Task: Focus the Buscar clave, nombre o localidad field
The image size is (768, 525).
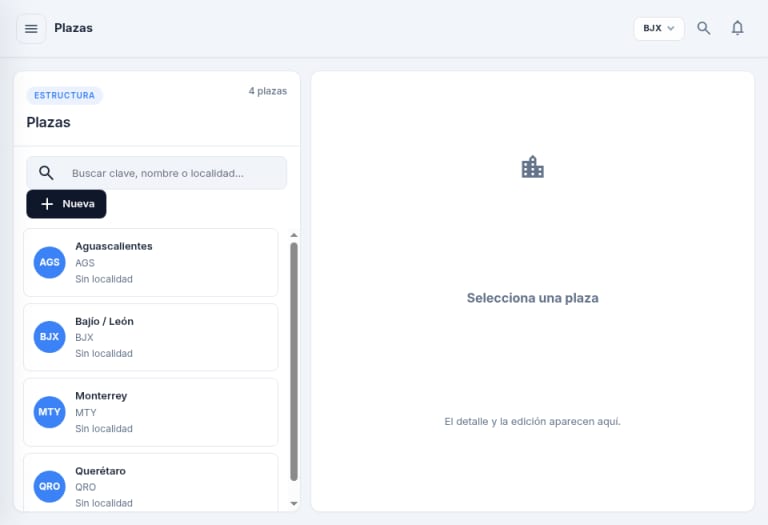Action: (156, 173)
